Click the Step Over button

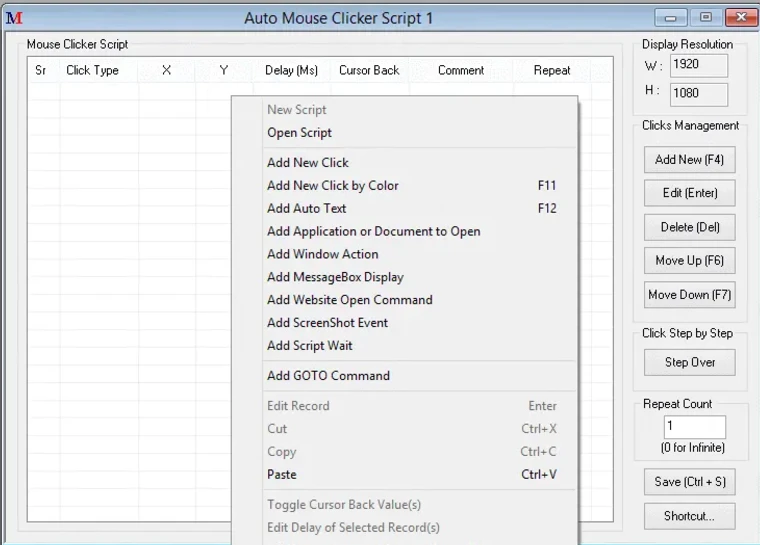pyautogui.click(x=690, y=362)
